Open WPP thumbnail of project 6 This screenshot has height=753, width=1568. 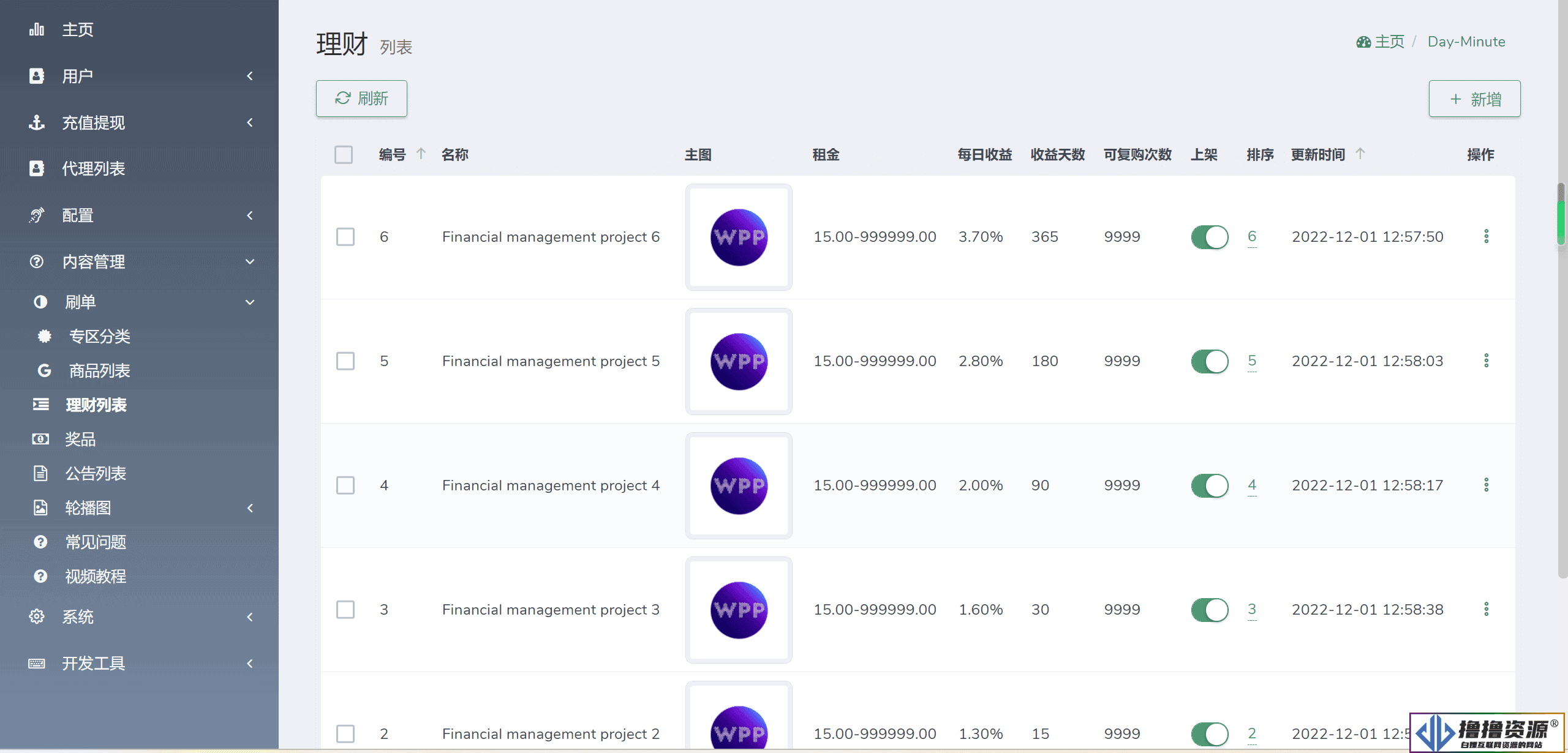click(x=739, y=237)
